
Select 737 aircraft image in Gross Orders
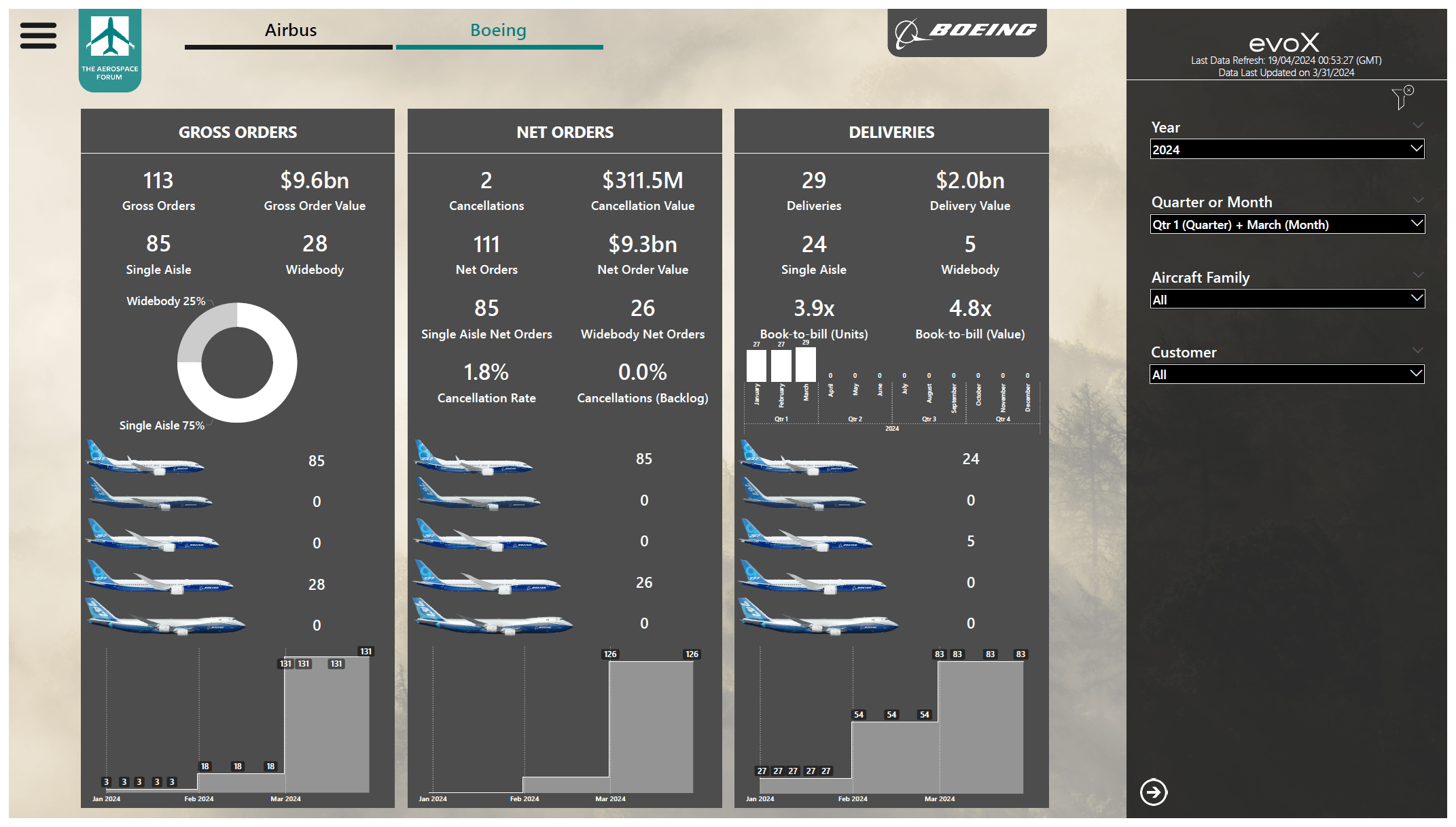145,457
